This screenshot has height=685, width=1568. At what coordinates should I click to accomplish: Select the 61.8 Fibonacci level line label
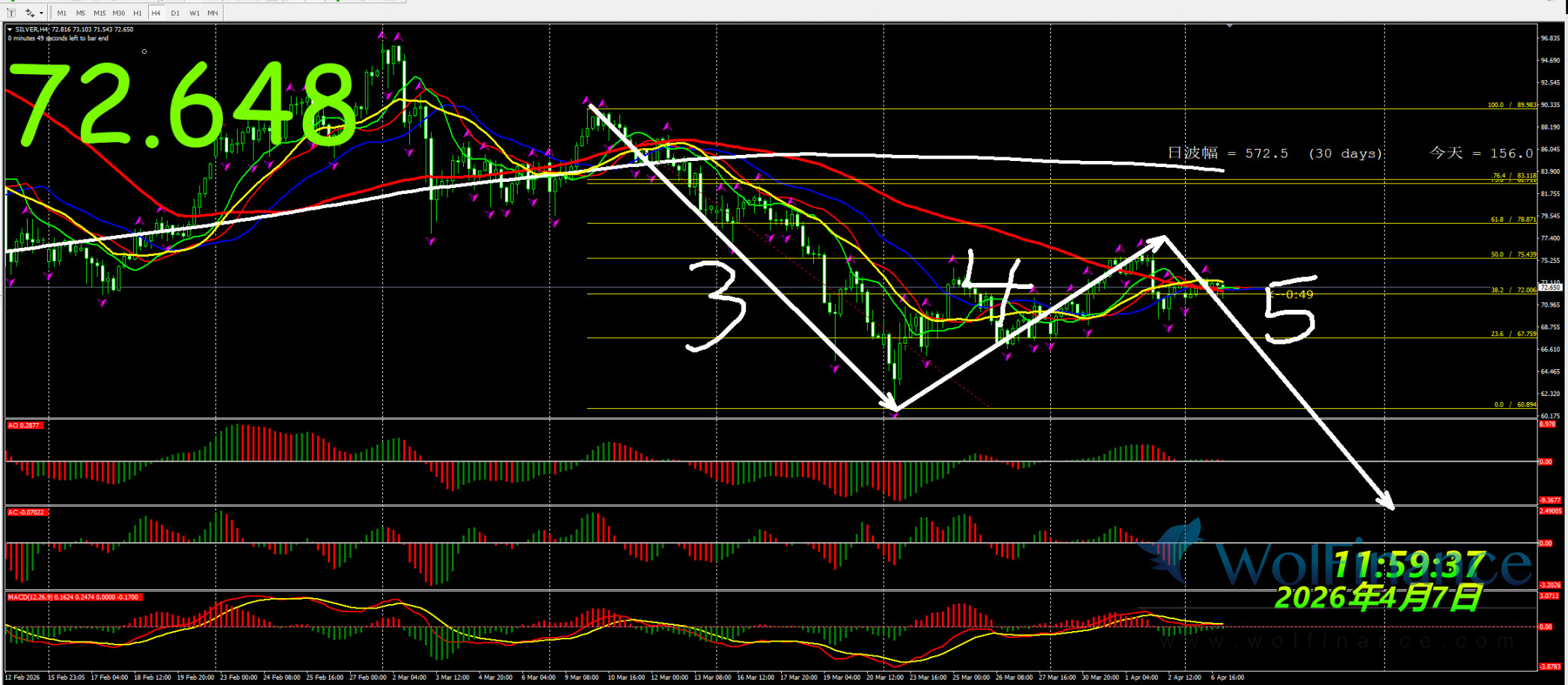tap(1513, 219)
